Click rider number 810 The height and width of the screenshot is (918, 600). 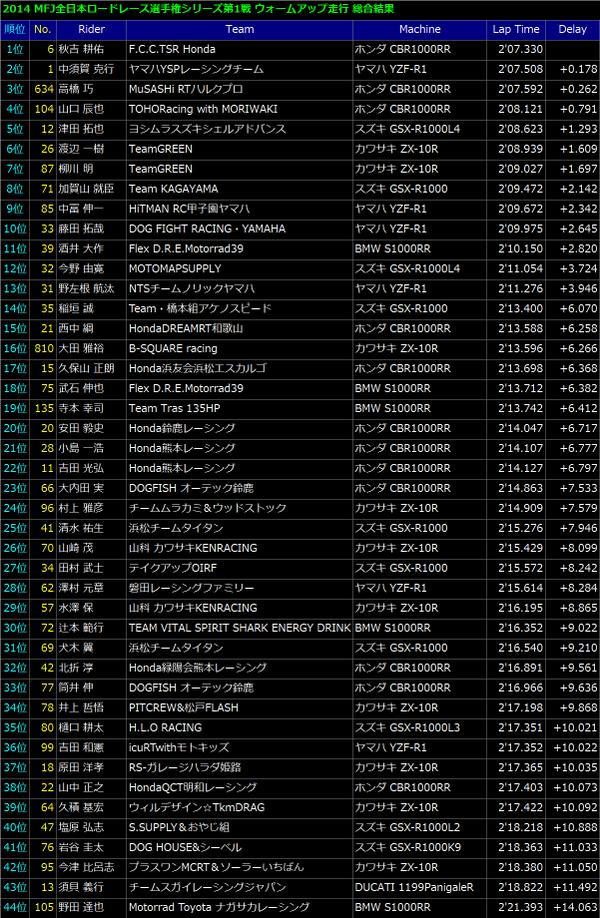click(x=42, y=348)
